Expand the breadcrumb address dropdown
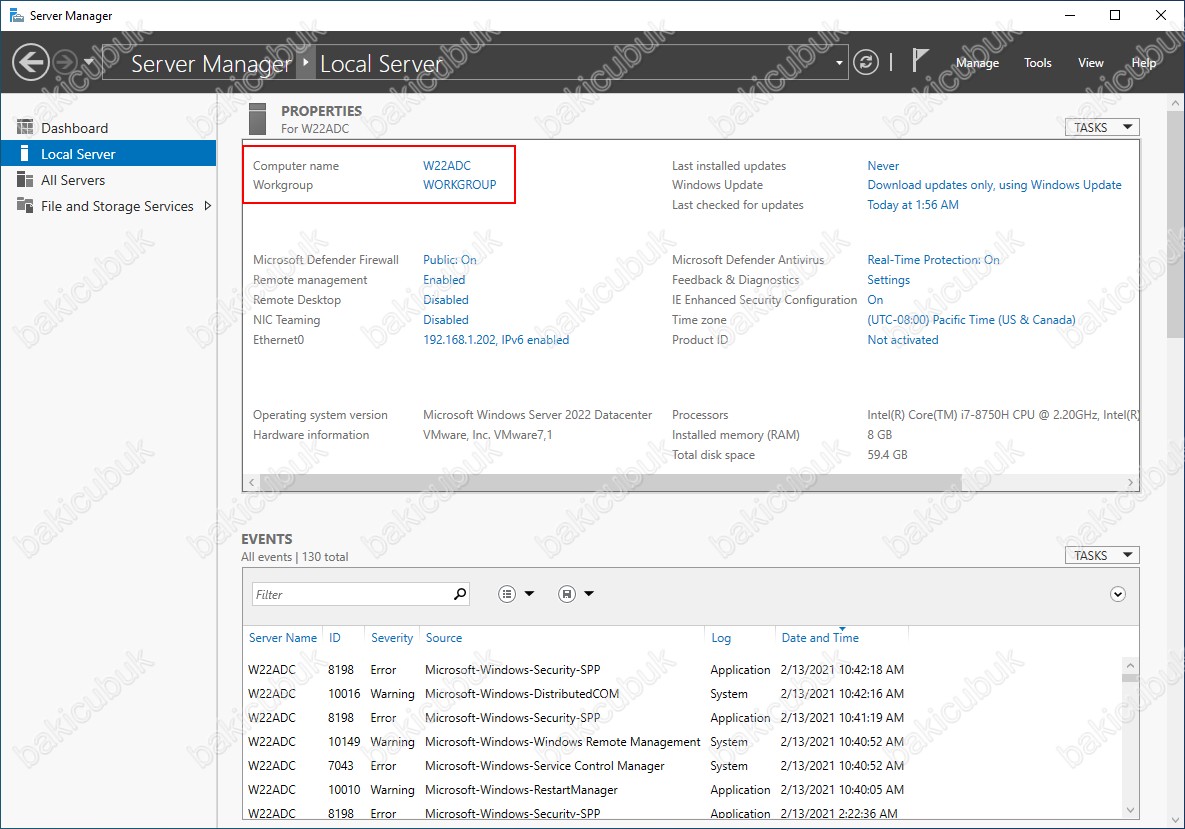The width and height of the screenshot is (1185, 829). pos(839,63)
